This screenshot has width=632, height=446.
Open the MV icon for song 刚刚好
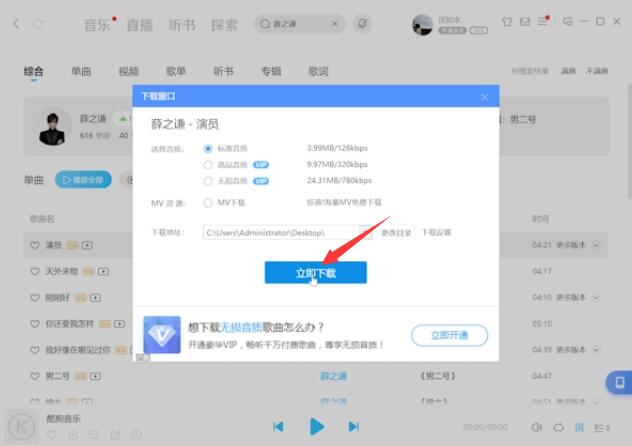[95, 298]
